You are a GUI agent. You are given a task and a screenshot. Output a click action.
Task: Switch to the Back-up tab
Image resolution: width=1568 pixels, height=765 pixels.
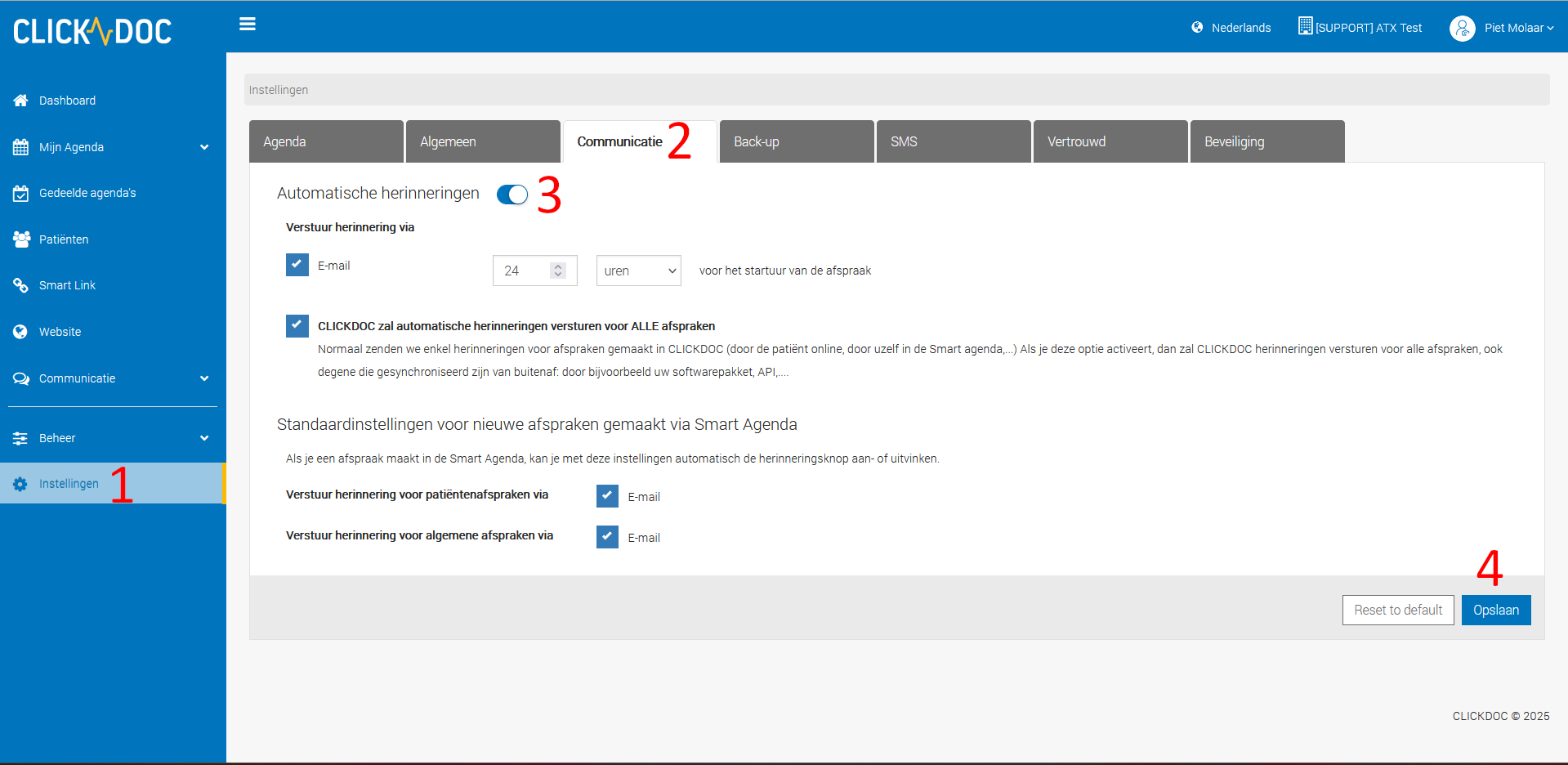pos(797,141)
